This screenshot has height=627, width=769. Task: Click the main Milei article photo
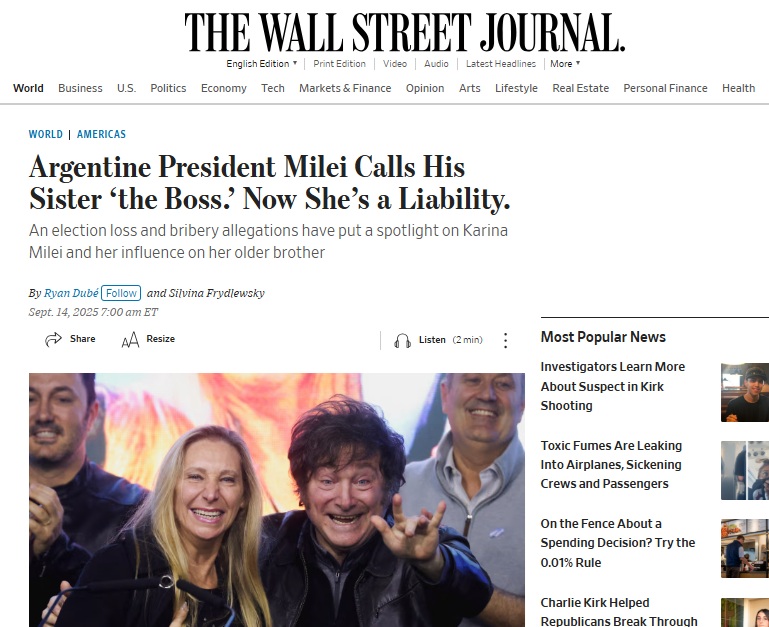pyautogui.click(x=276, y=500)
